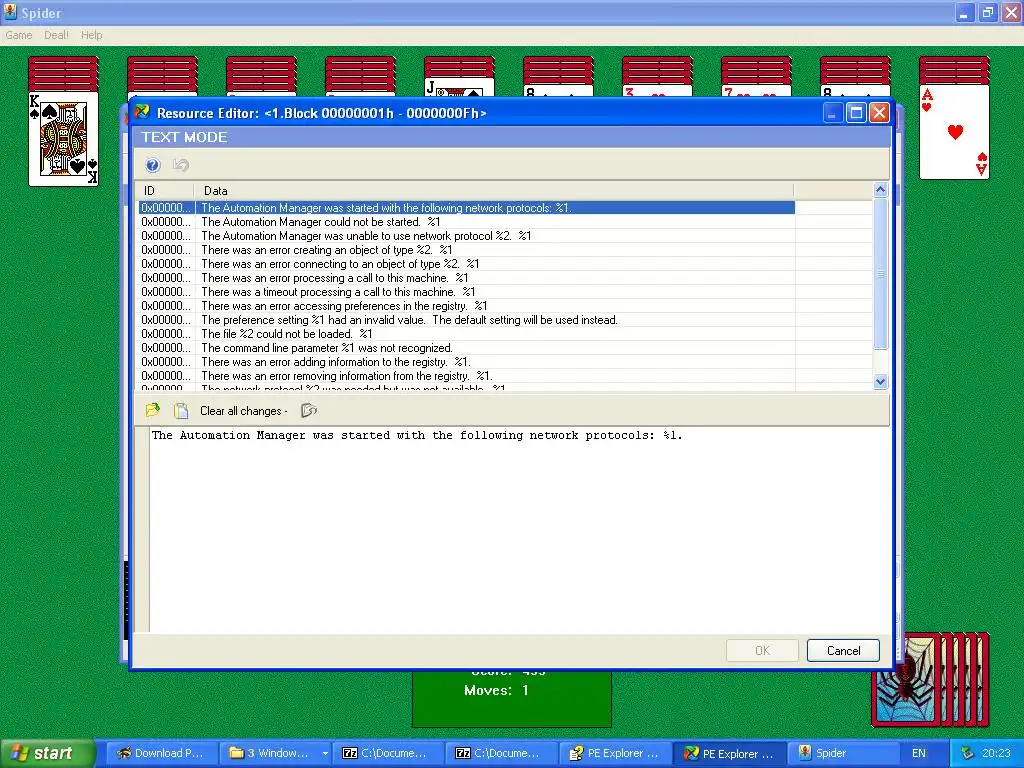Click the EN language indicator
The image size is (1024, 768).
(x=918, y=753)
